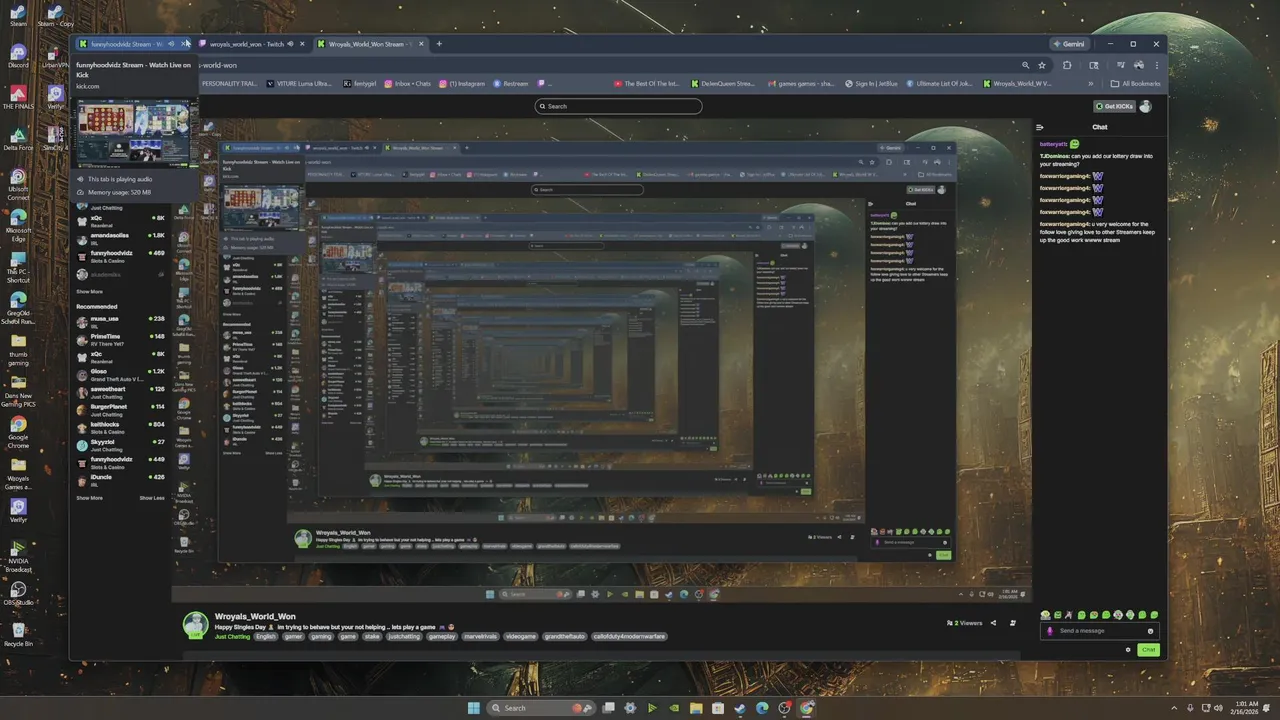Open Kick user avatar menu
The width and height of the screenshot is (1280, 720).
tap(1146, 106)
